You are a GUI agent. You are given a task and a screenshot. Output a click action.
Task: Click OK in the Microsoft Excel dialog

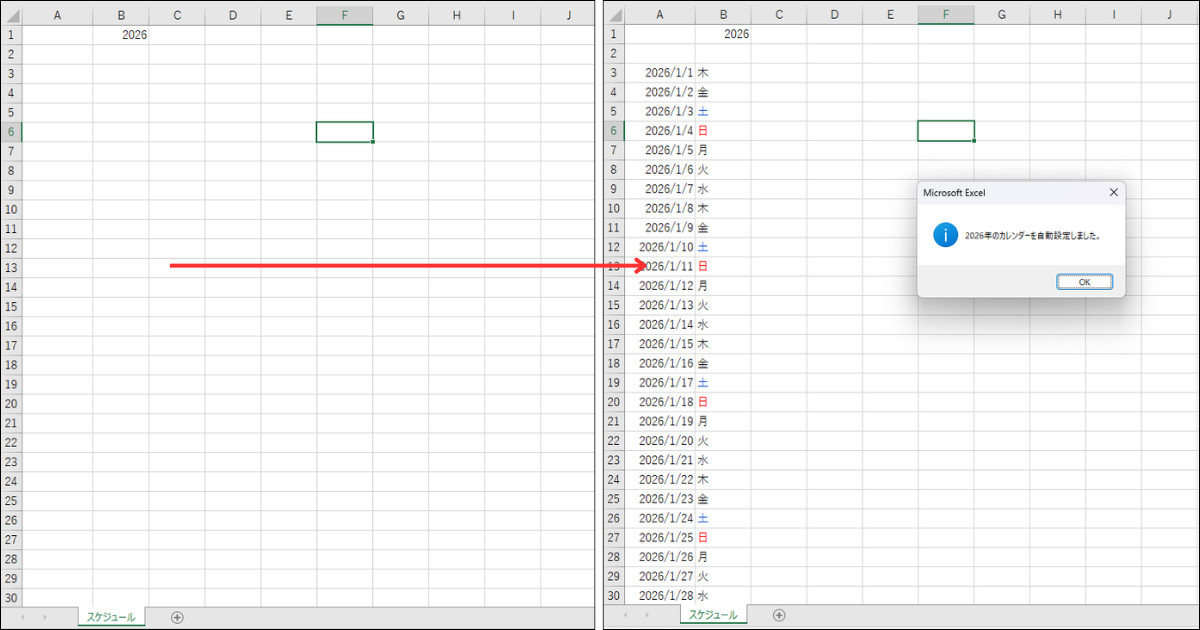coord(1084,282)
